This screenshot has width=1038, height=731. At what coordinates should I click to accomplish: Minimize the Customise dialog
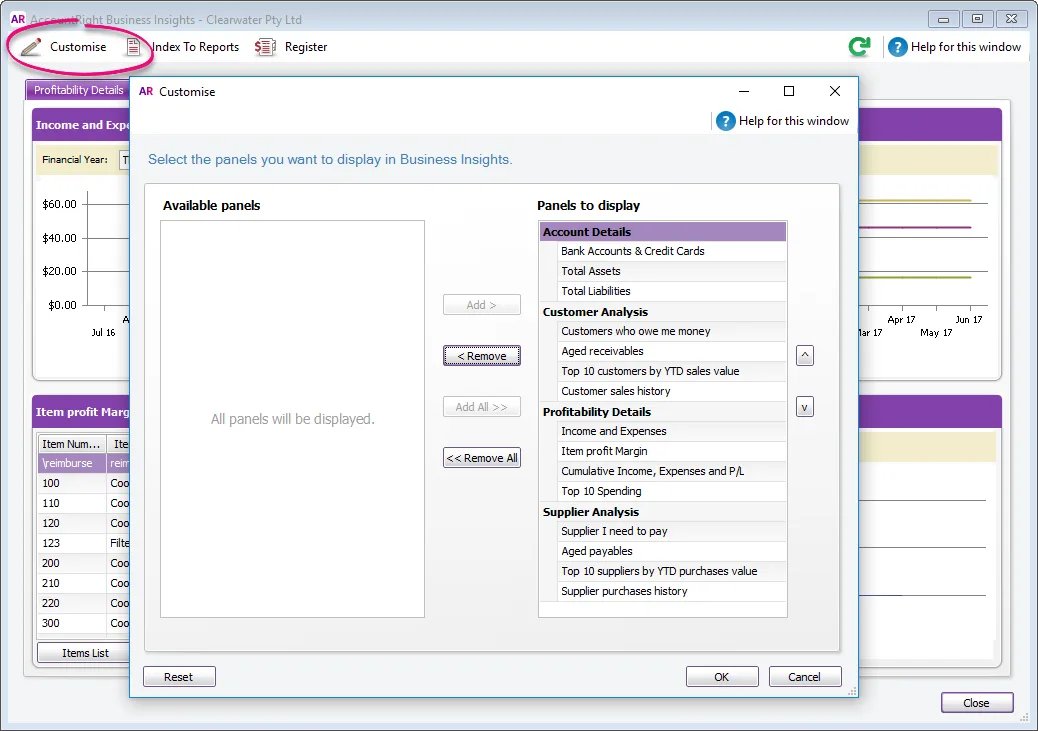[x=744, y=91]
